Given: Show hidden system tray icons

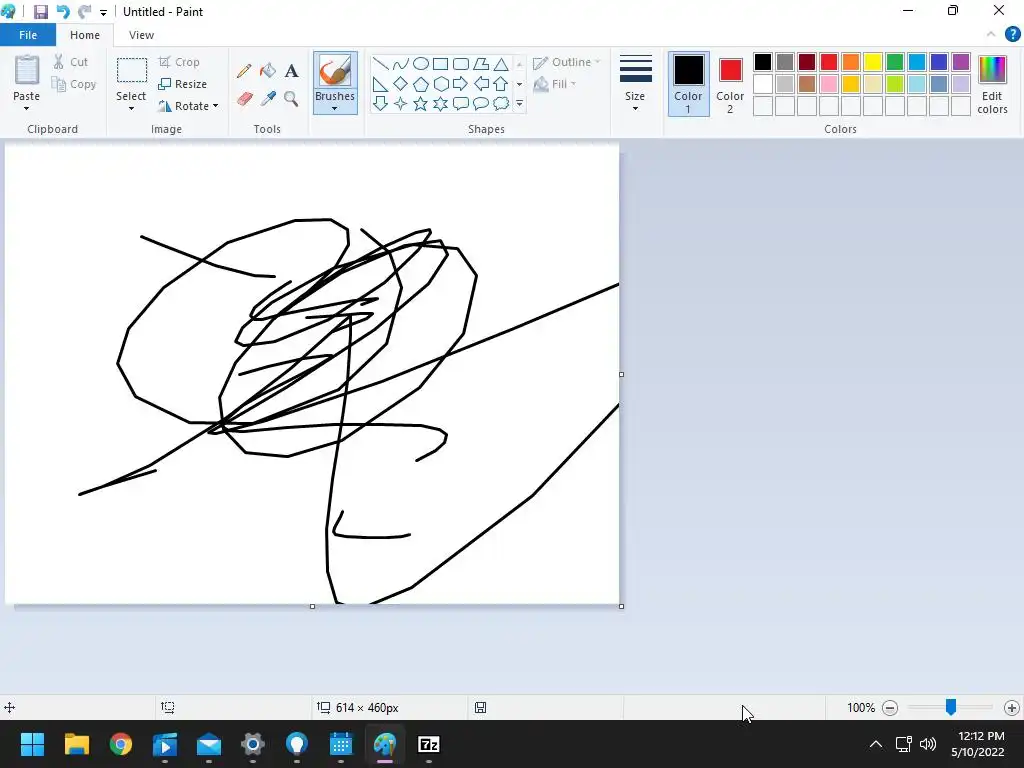Looking at the screenshot, I should (876, 744).
